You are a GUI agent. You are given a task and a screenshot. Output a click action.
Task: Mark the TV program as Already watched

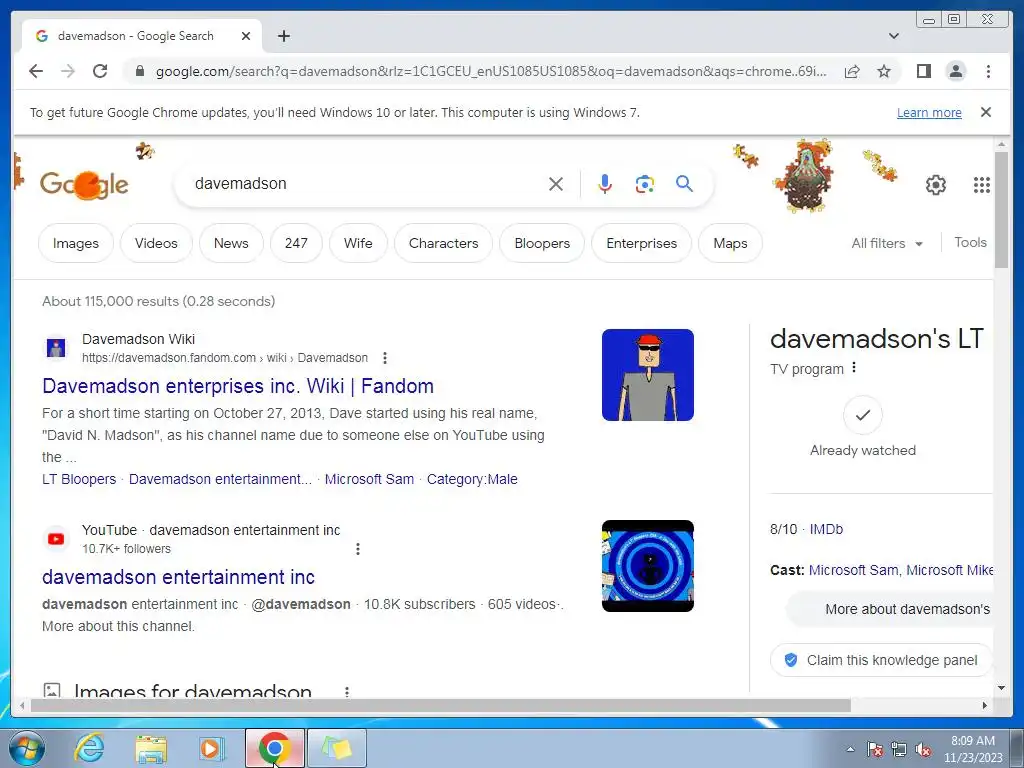click(x=863, y=415)
